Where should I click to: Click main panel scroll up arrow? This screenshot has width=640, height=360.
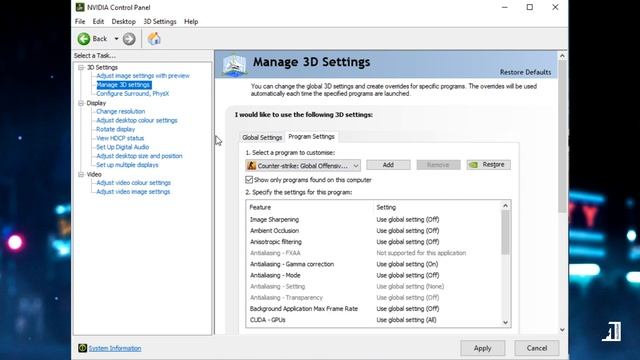click(x=562, y=56)
